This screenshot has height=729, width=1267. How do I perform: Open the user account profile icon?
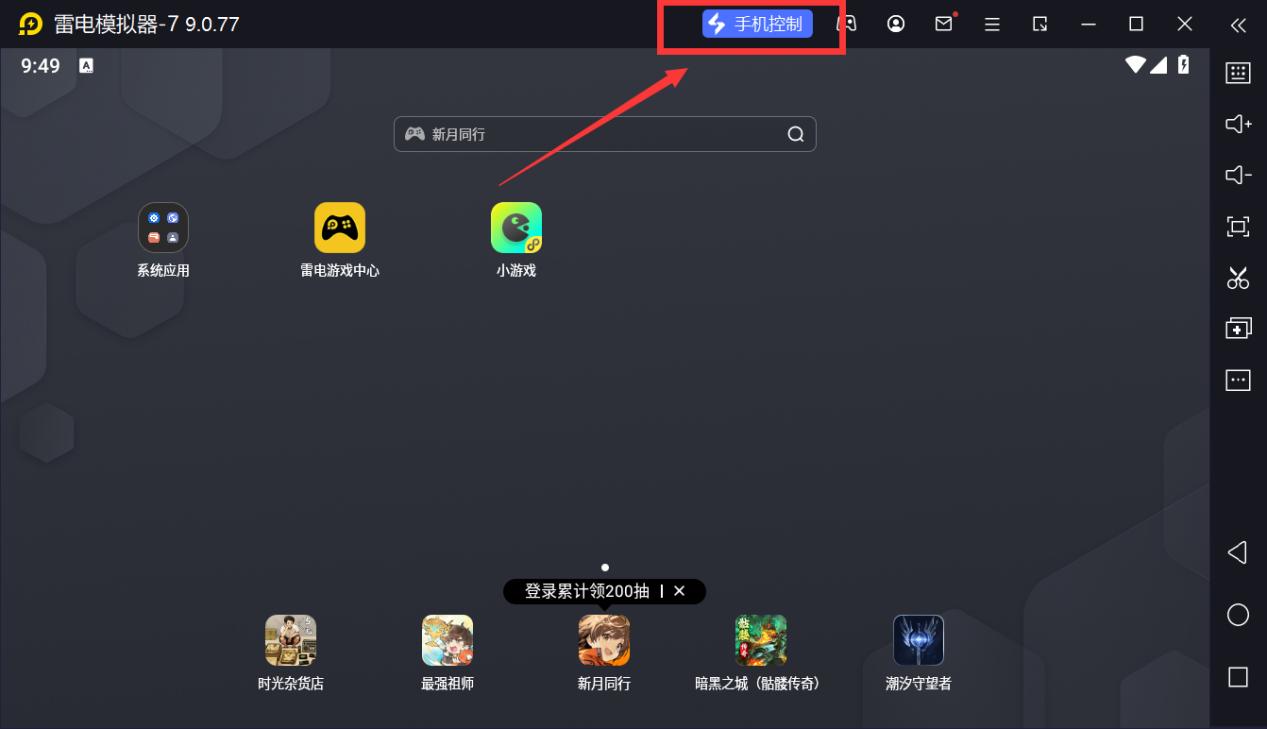click(896, 24)
